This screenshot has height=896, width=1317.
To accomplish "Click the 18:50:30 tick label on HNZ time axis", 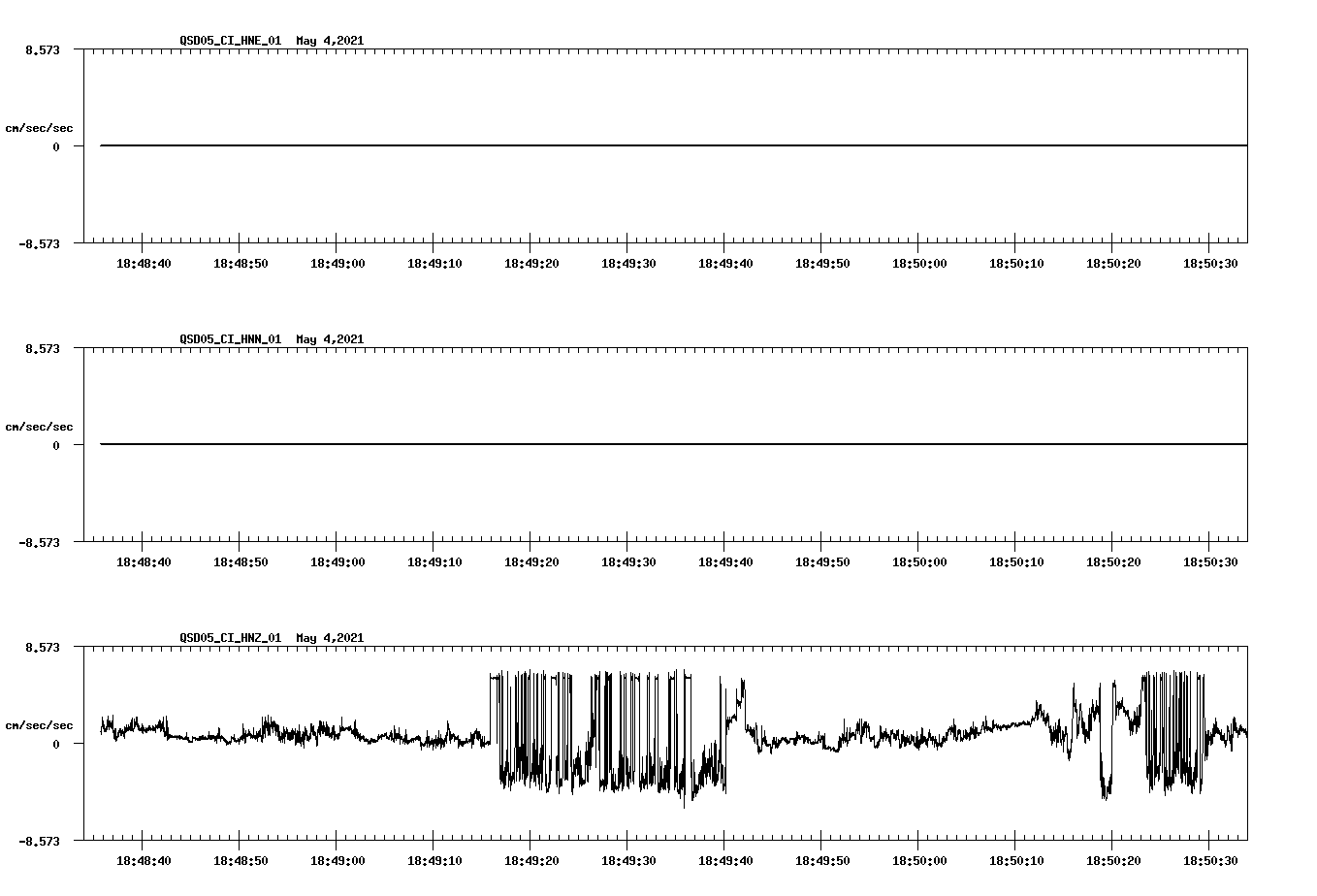I will (x=1212, y=859).
